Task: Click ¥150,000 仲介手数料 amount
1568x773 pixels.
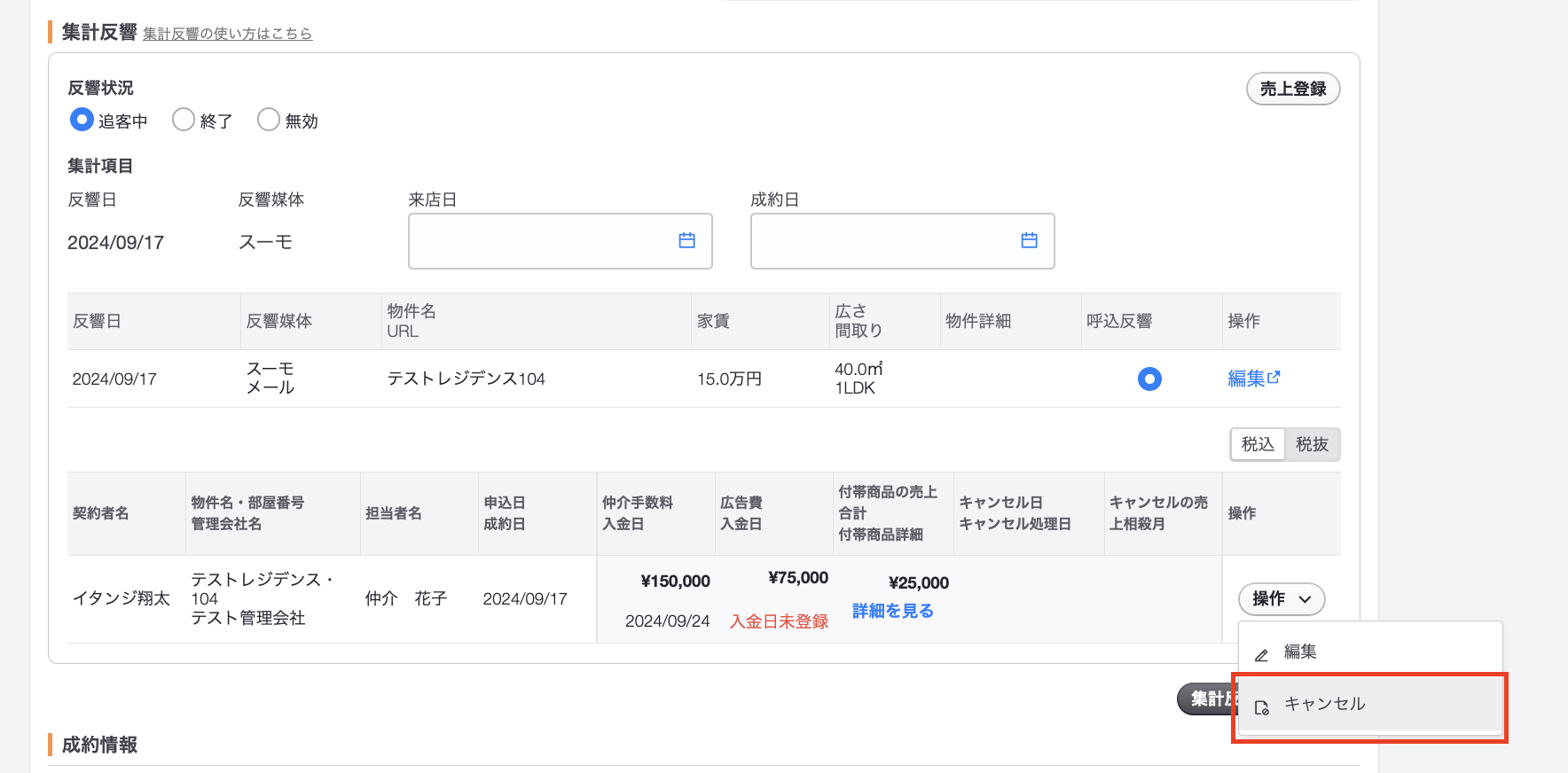Action: 675,582
